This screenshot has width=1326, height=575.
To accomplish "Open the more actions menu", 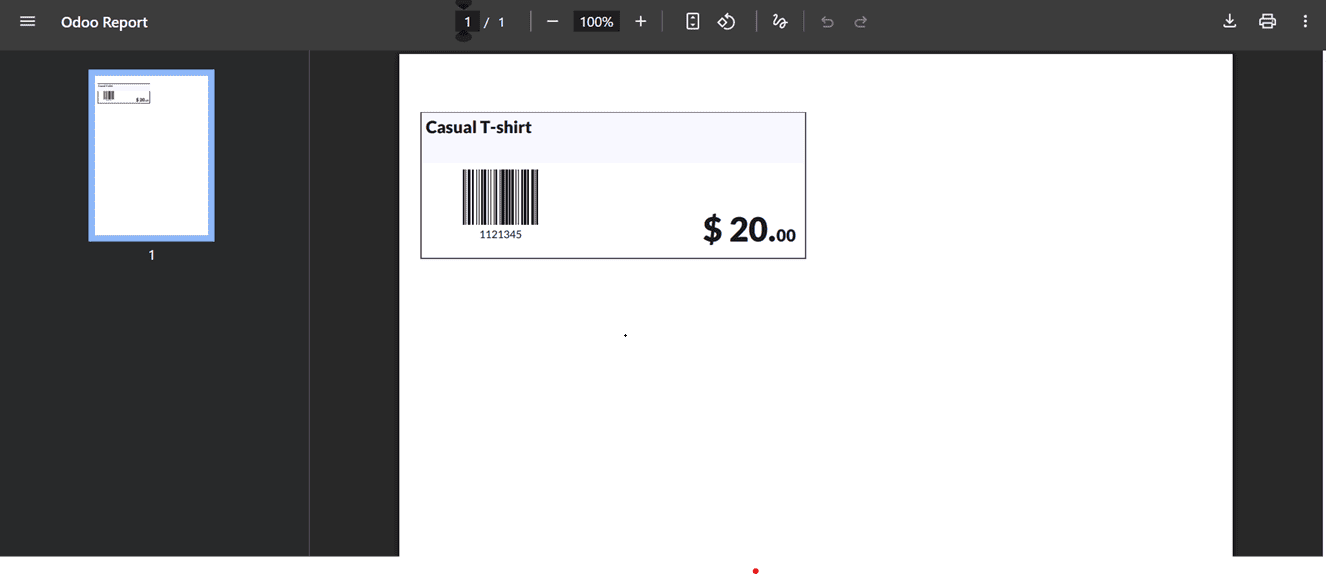I will tap(1305, 22).
